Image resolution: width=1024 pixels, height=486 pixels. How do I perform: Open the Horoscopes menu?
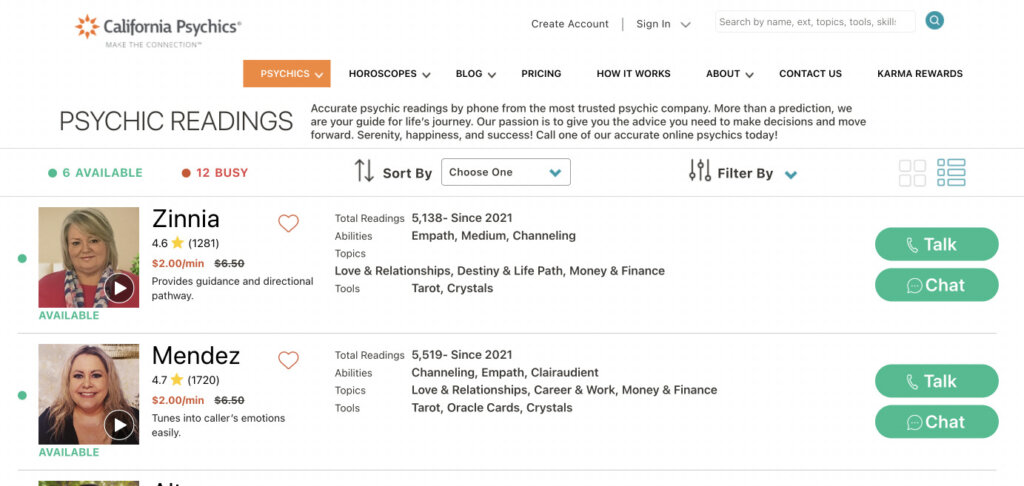point(389,74)
